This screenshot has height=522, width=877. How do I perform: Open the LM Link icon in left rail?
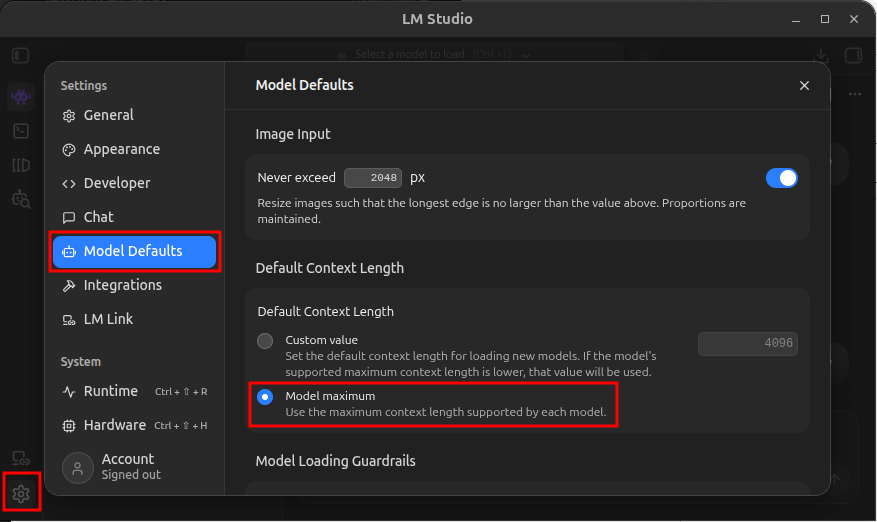20,459
